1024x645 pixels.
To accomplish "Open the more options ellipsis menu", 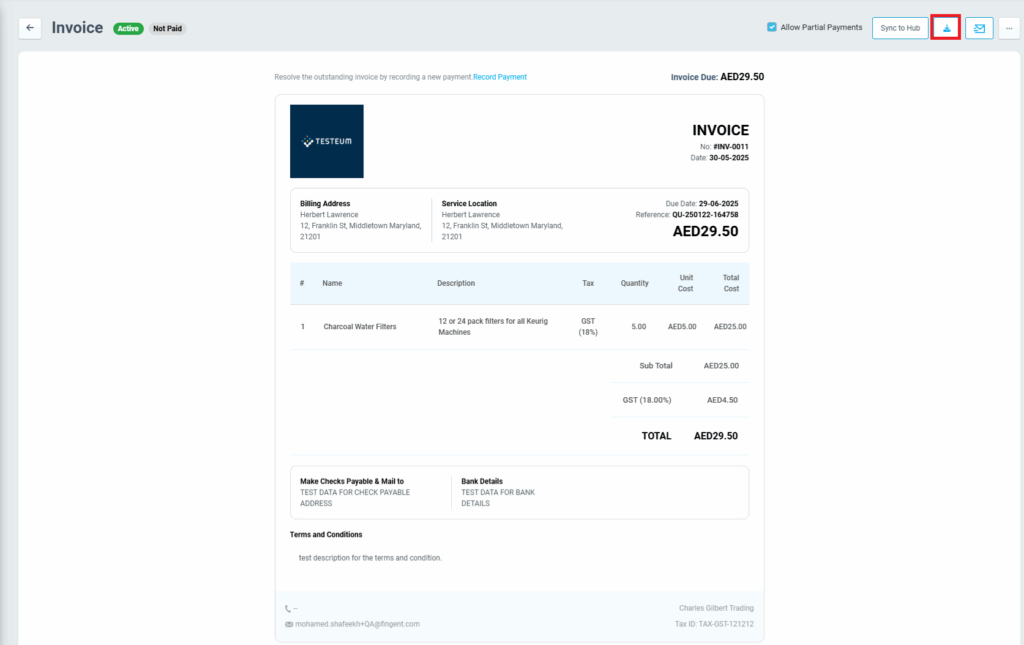I will [1009, 28].
